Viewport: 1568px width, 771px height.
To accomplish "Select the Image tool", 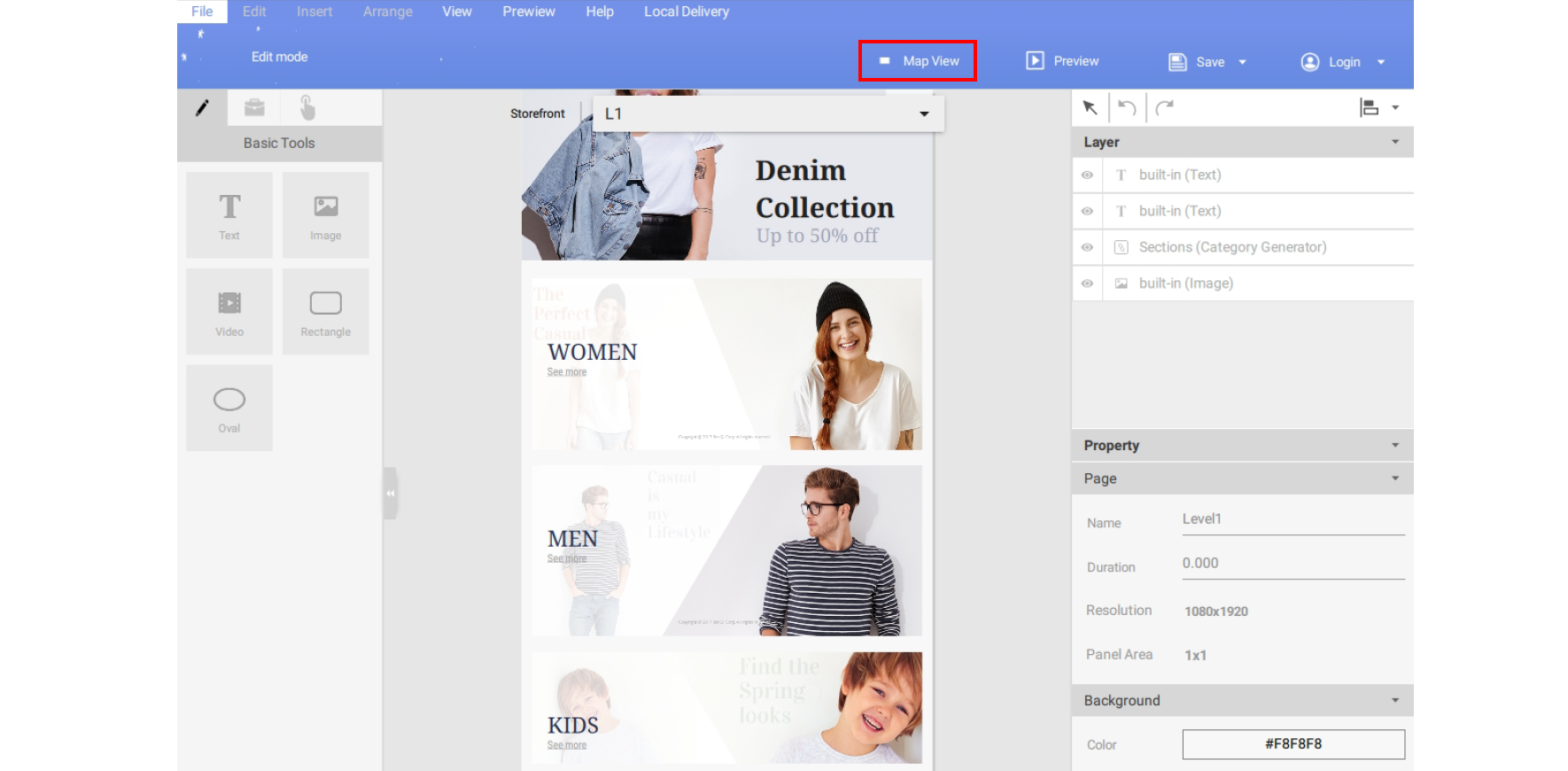I will pyautogui.click(x=325, y=215).
